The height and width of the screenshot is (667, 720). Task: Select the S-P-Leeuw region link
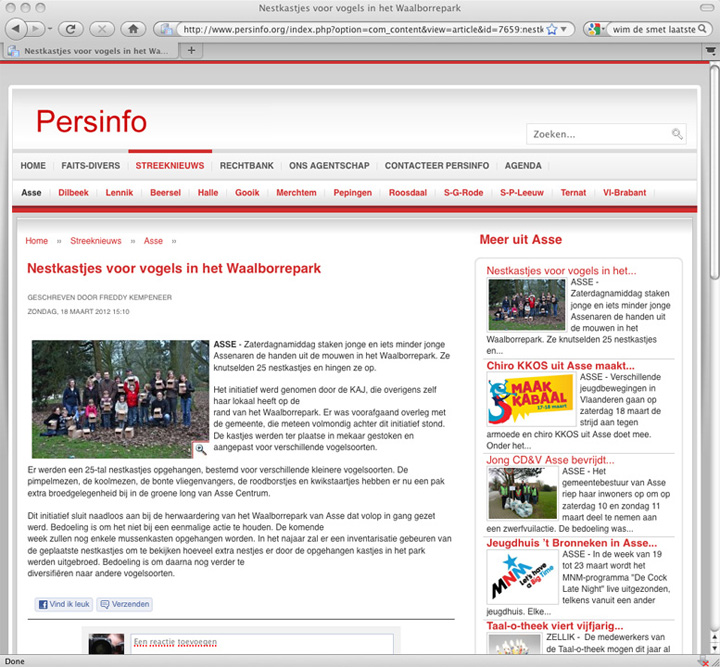point(522,193)
